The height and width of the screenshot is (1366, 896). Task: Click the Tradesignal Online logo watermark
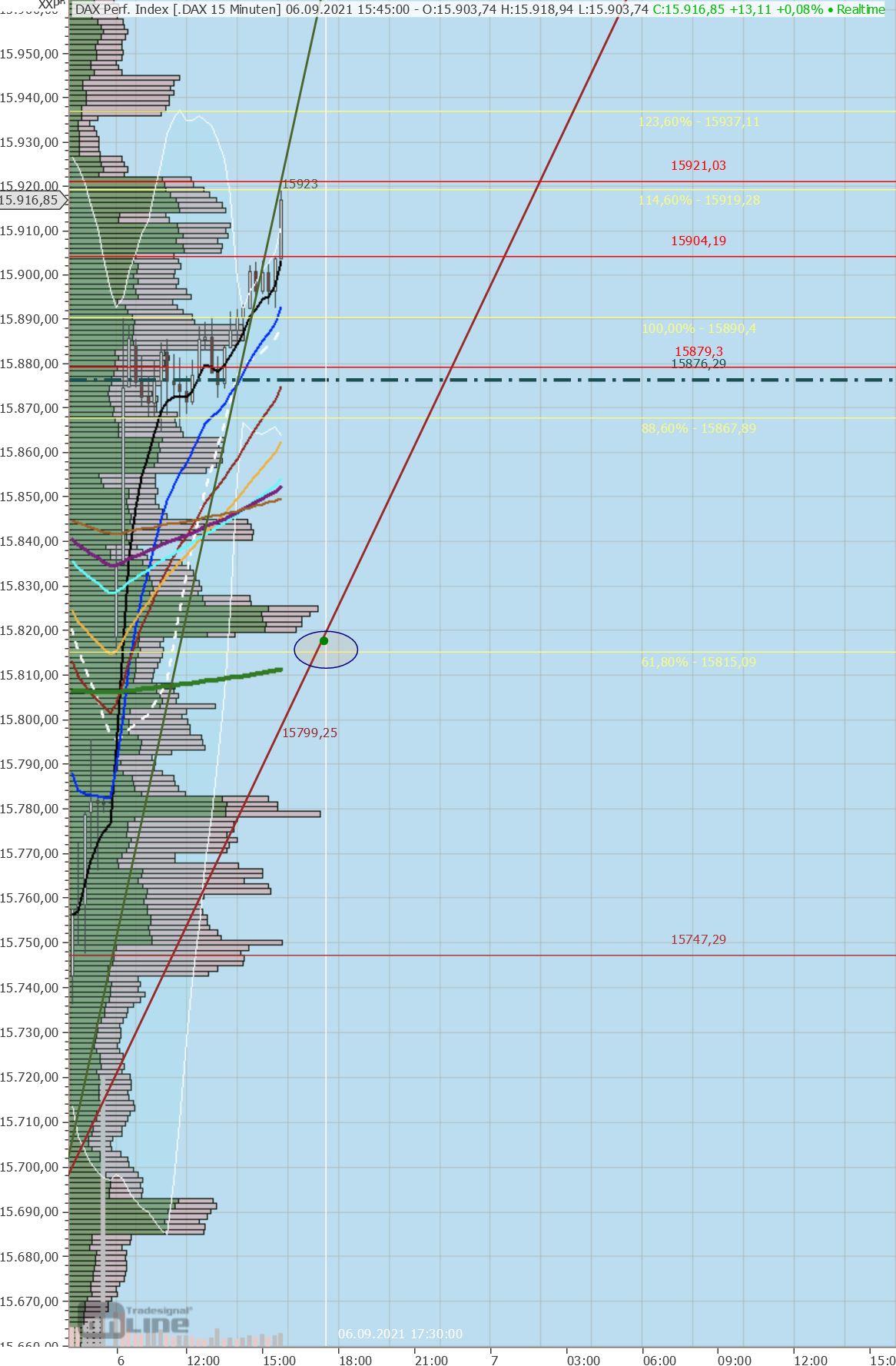(138, 1321)
